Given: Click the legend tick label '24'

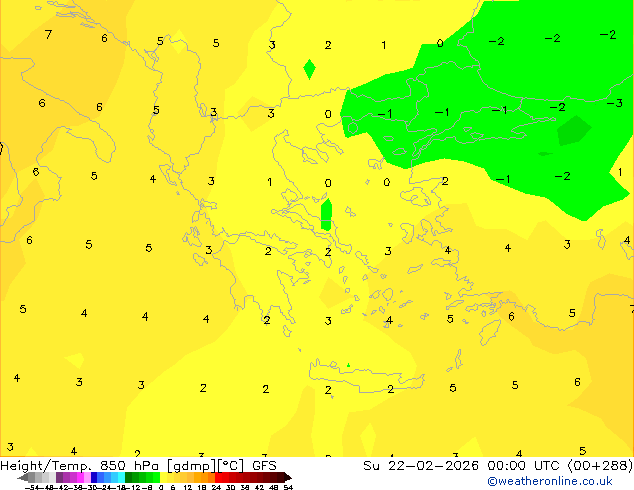Looking at the screenshot, I should [216, 488].
